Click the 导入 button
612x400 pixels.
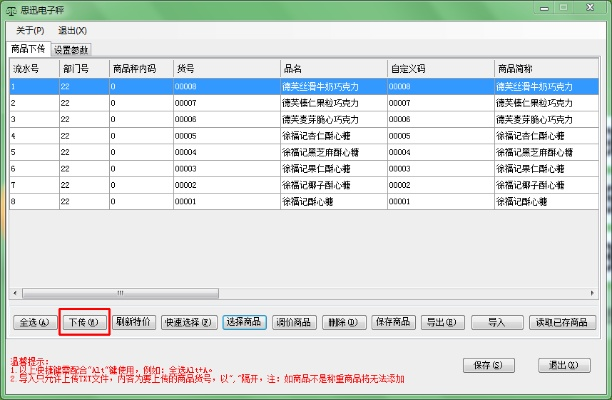tap(496, 322)
